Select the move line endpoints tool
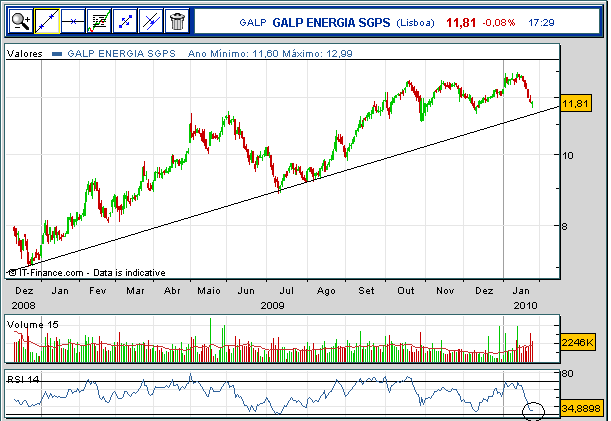The height and width of the screenshot is (421, 611). 125,21
